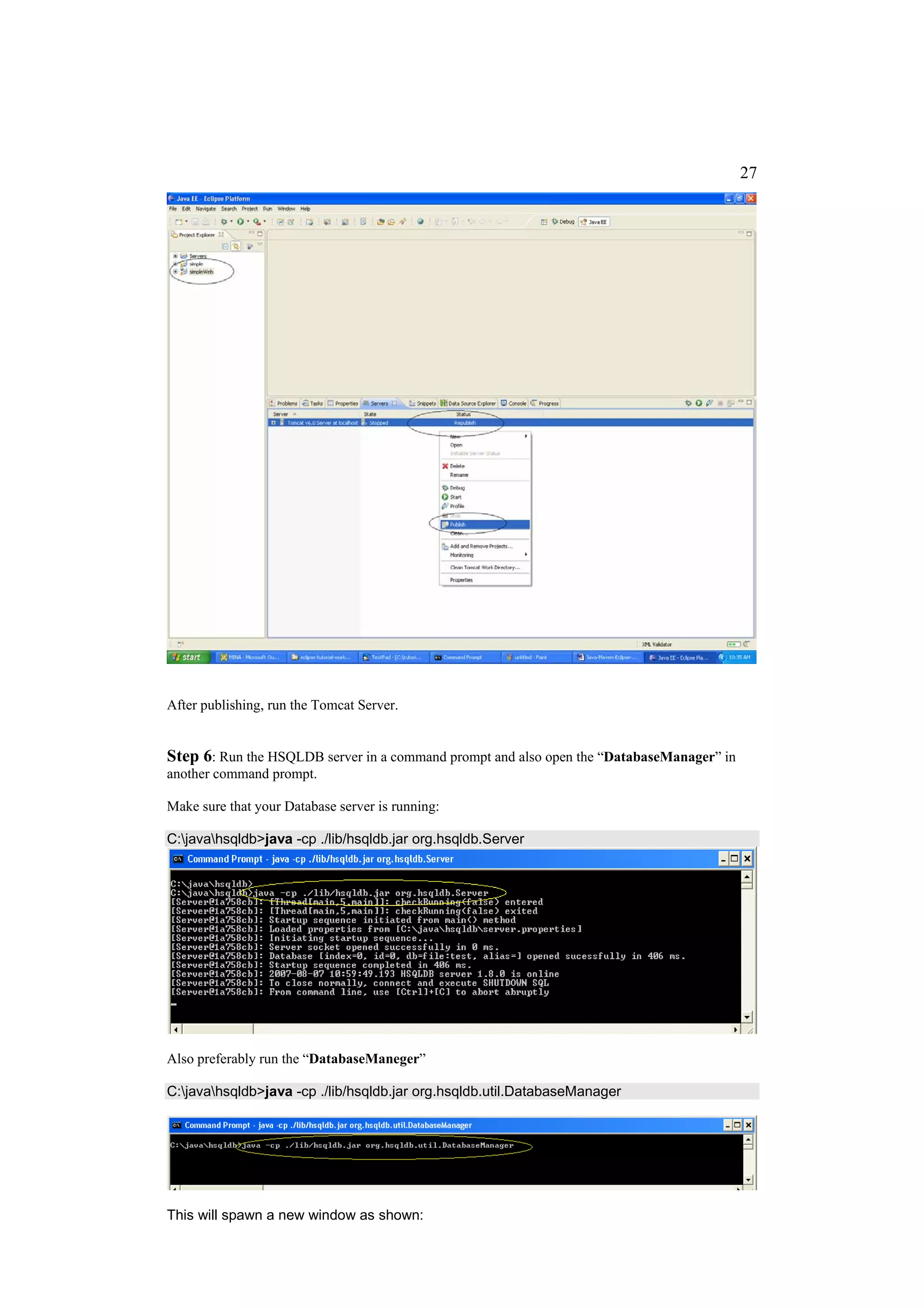Switch to the Data Source Explorer tab
This screenshot has width=924, height=1308.
coord(468,404)
